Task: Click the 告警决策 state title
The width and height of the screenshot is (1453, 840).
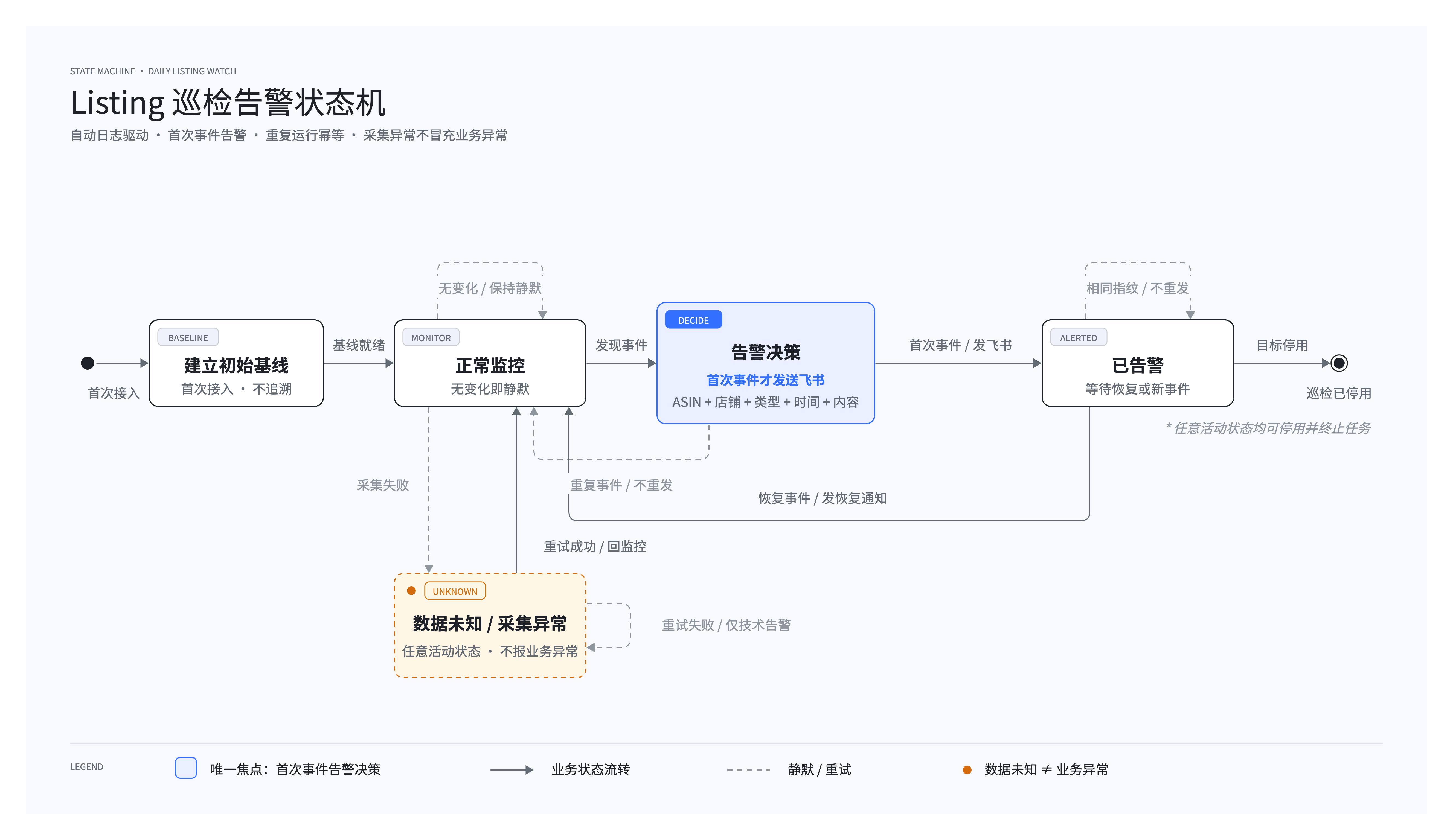Action: tap(766, 352)
